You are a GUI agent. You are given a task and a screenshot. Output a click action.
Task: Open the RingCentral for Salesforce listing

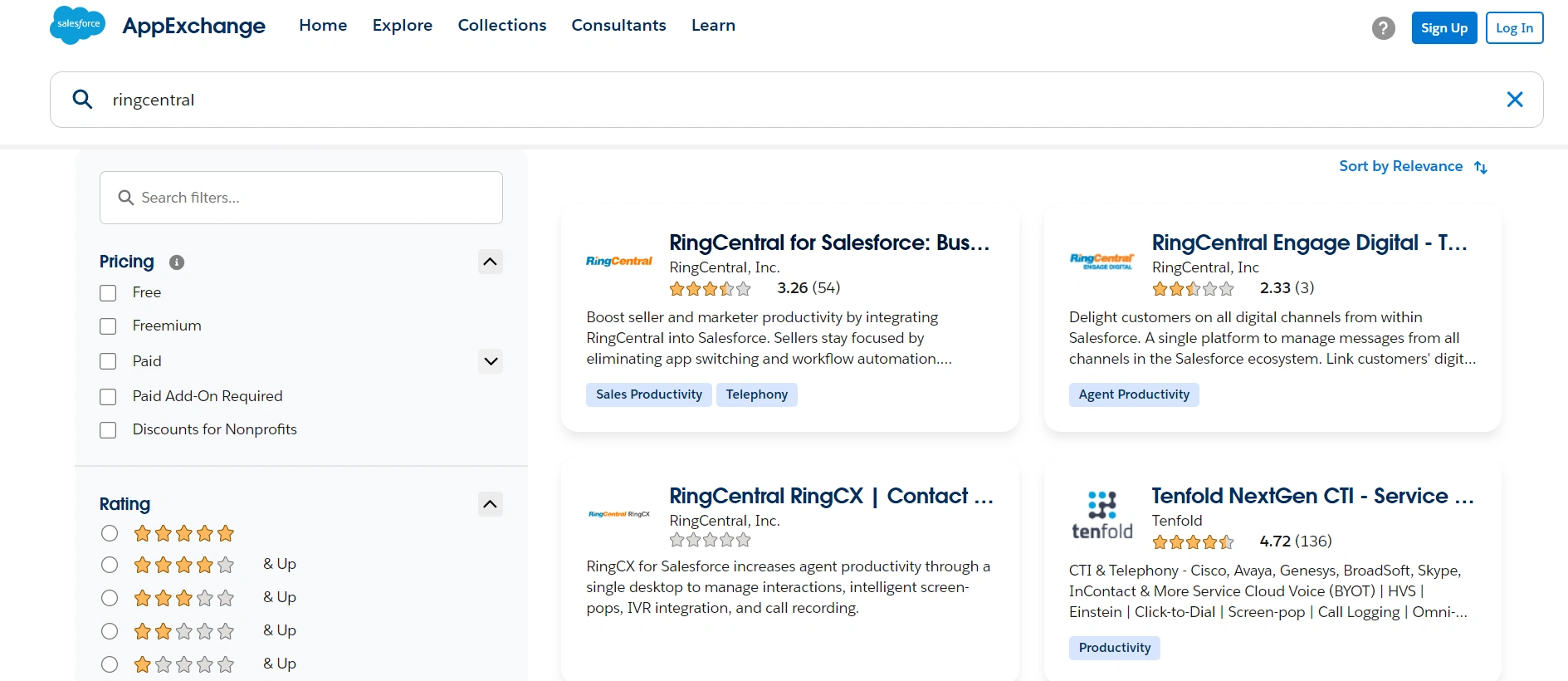pos(828,243)
